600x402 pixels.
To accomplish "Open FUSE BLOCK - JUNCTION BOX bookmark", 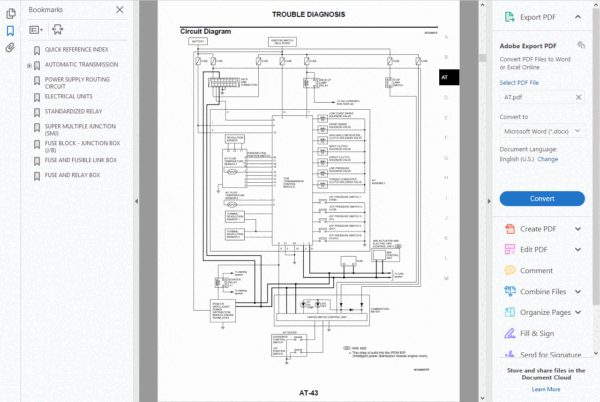I will point(82,146).
